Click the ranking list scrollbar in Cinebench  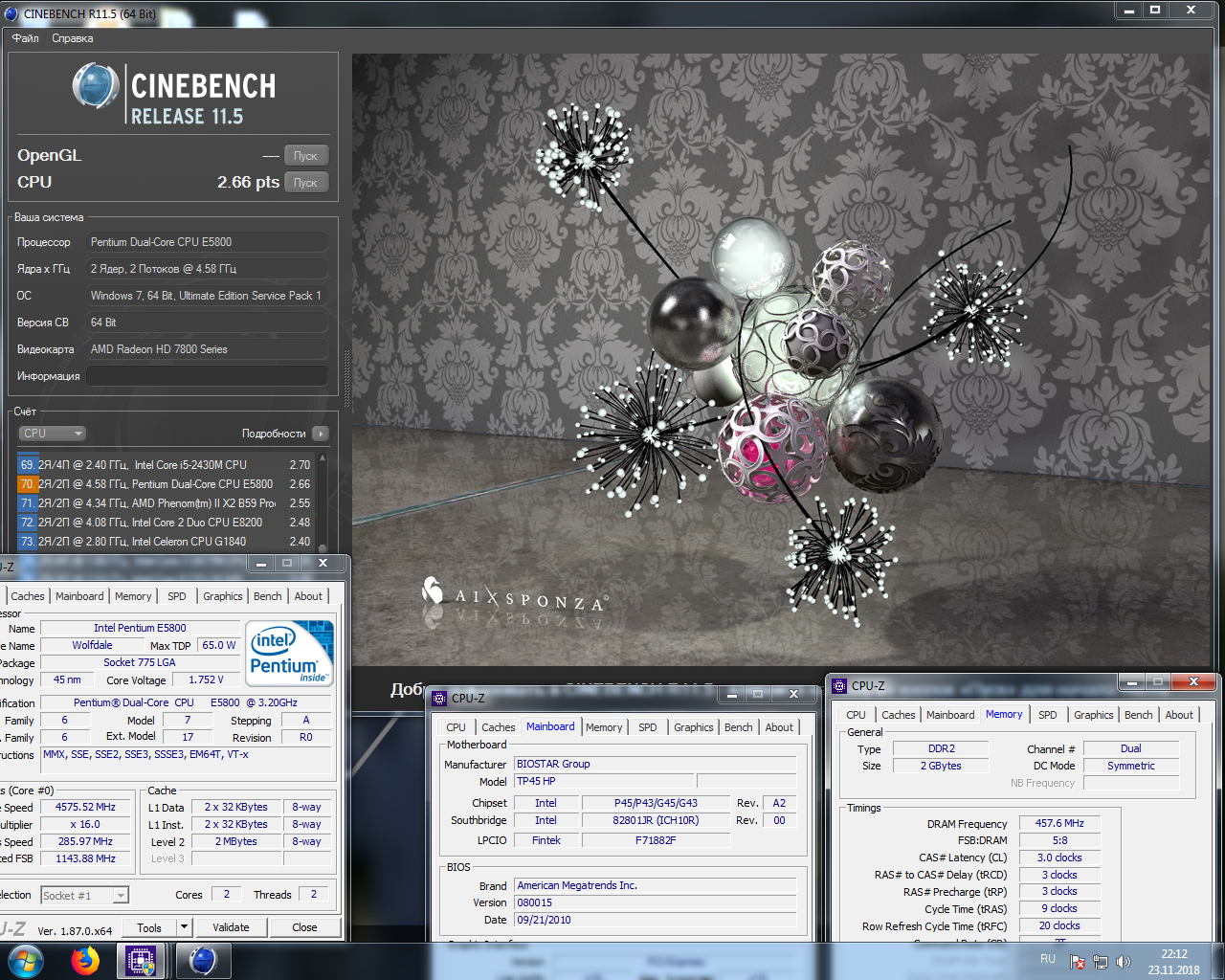323,501
